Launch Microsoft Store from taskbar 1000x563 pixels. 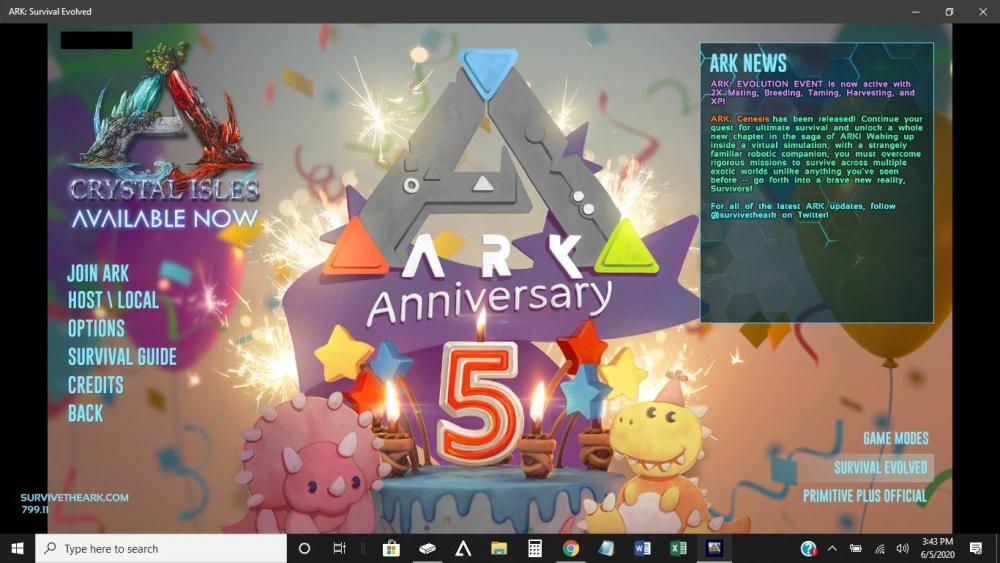[x=391, y=548]
